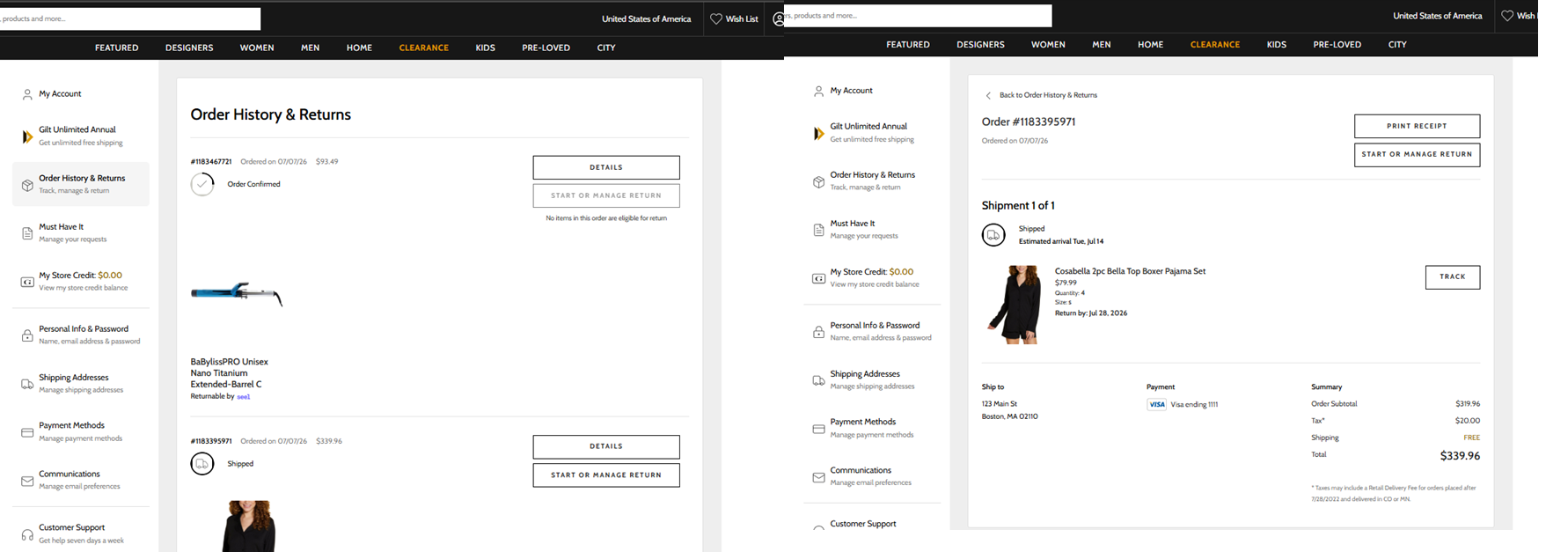Click Communications envelope icon in left window
The height and width of the screenshot is (552, 1568).
[x=27, y=481]
